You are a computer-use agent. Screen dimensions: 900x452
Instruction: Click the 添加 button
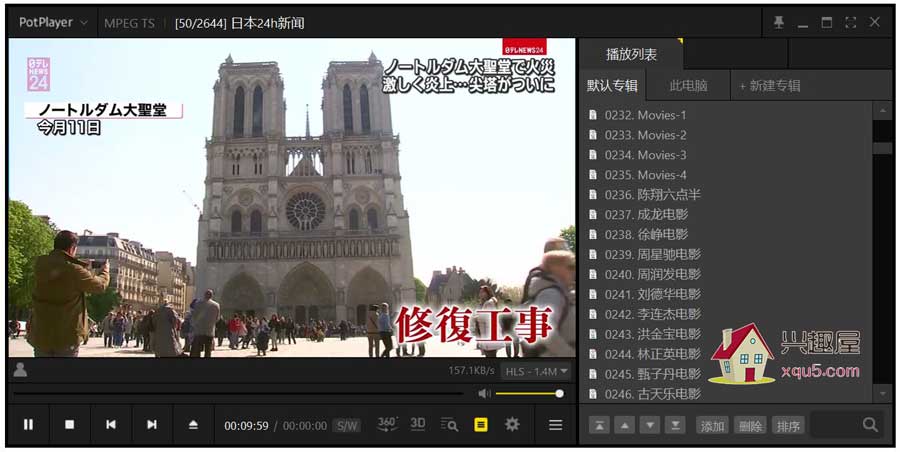pyautogui.click(x=712, y=426)
